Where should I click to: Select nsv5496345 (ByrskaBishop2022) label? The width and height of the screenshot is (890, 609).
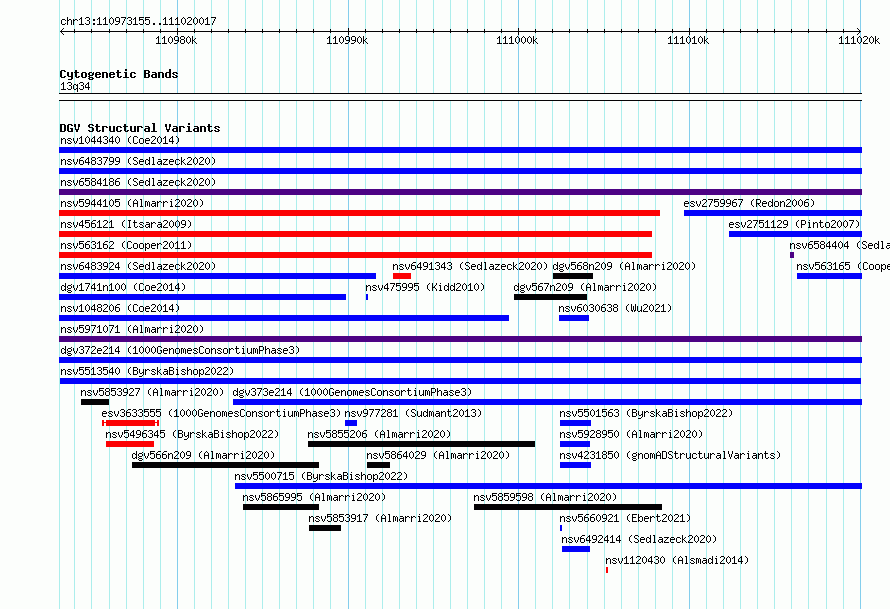tap(192, 434)
